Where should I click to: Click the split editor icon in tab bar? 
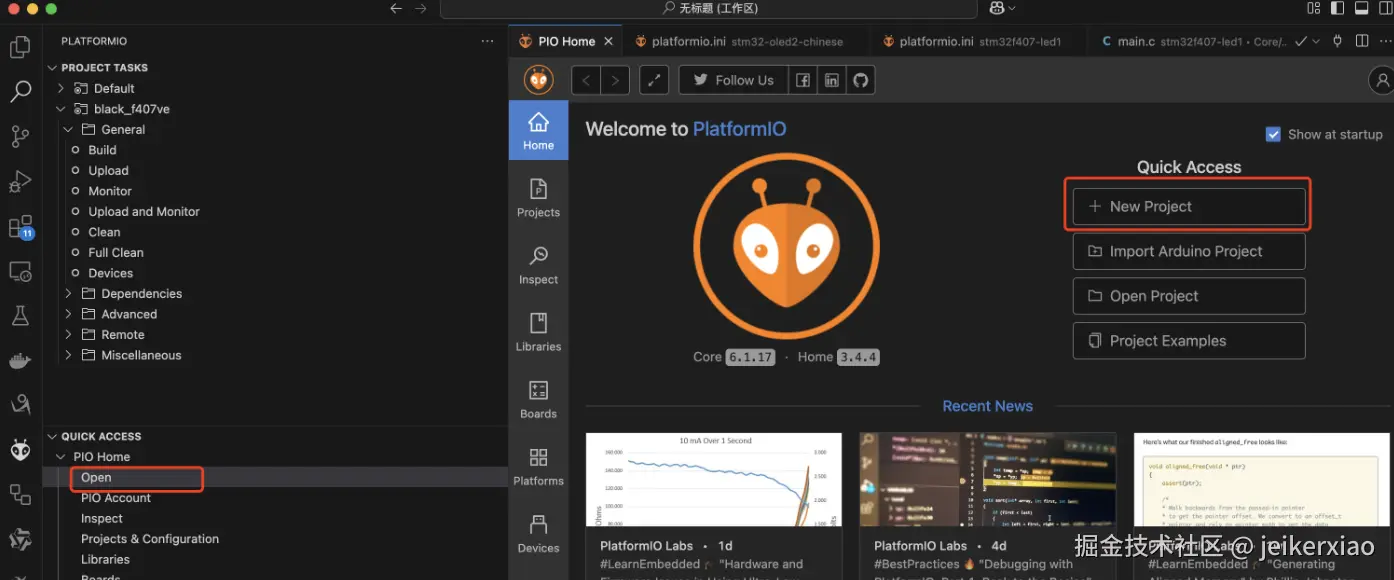click(x=1361, y=41)
